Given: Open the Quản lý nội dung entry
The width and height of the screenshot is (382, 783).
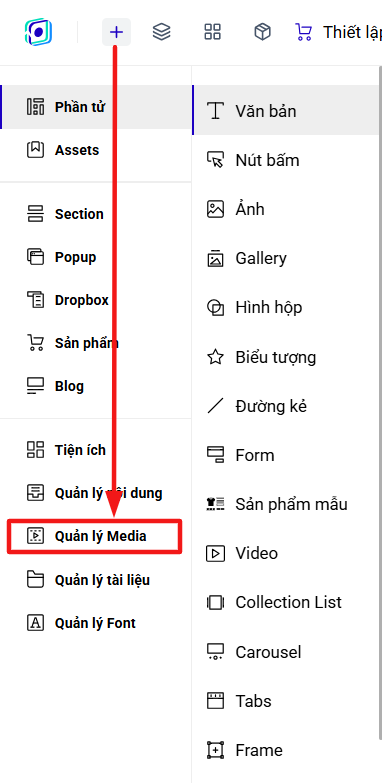Looking at the screenshot, I should pos(96,493).
